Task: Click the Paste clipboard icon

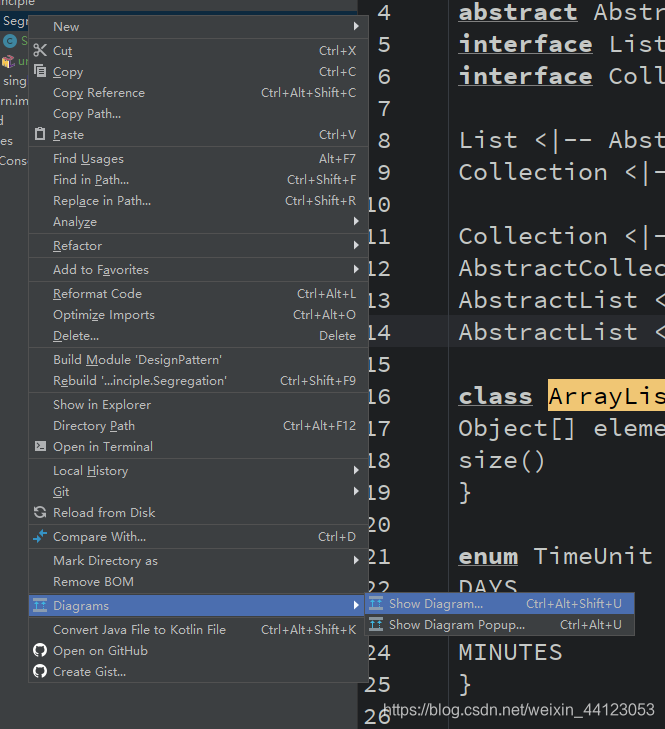Action: pyautogui.click(x=40, y=134)
